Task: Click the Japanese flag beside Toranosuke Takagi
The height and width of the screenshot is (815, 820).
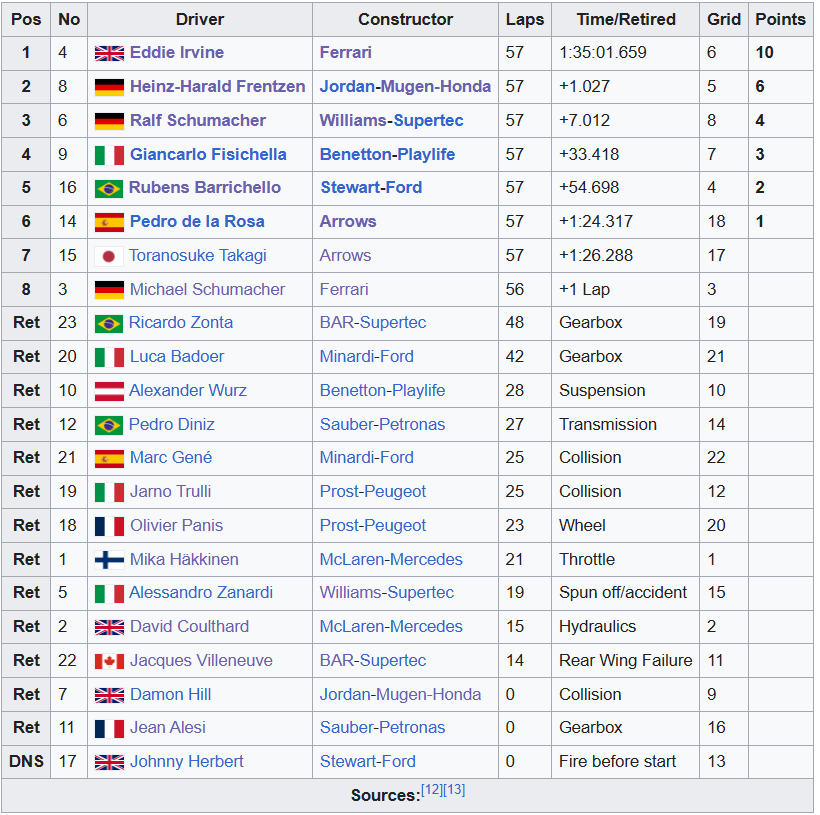Action: click(x=109, y=256)
